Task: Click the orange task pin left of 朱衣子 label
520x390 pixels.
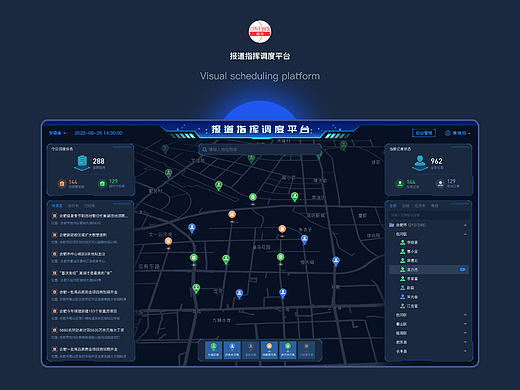Action: point(282,230)
